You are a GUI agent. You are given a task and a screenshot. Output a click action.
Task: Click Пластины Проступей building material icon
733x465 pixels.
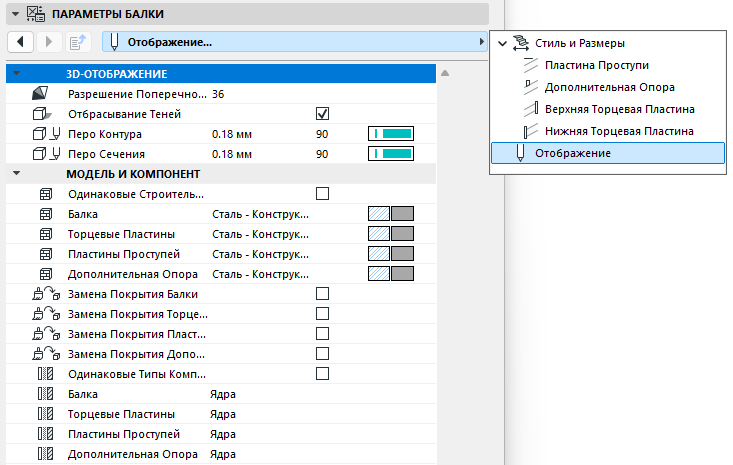[x=46, y=254]
